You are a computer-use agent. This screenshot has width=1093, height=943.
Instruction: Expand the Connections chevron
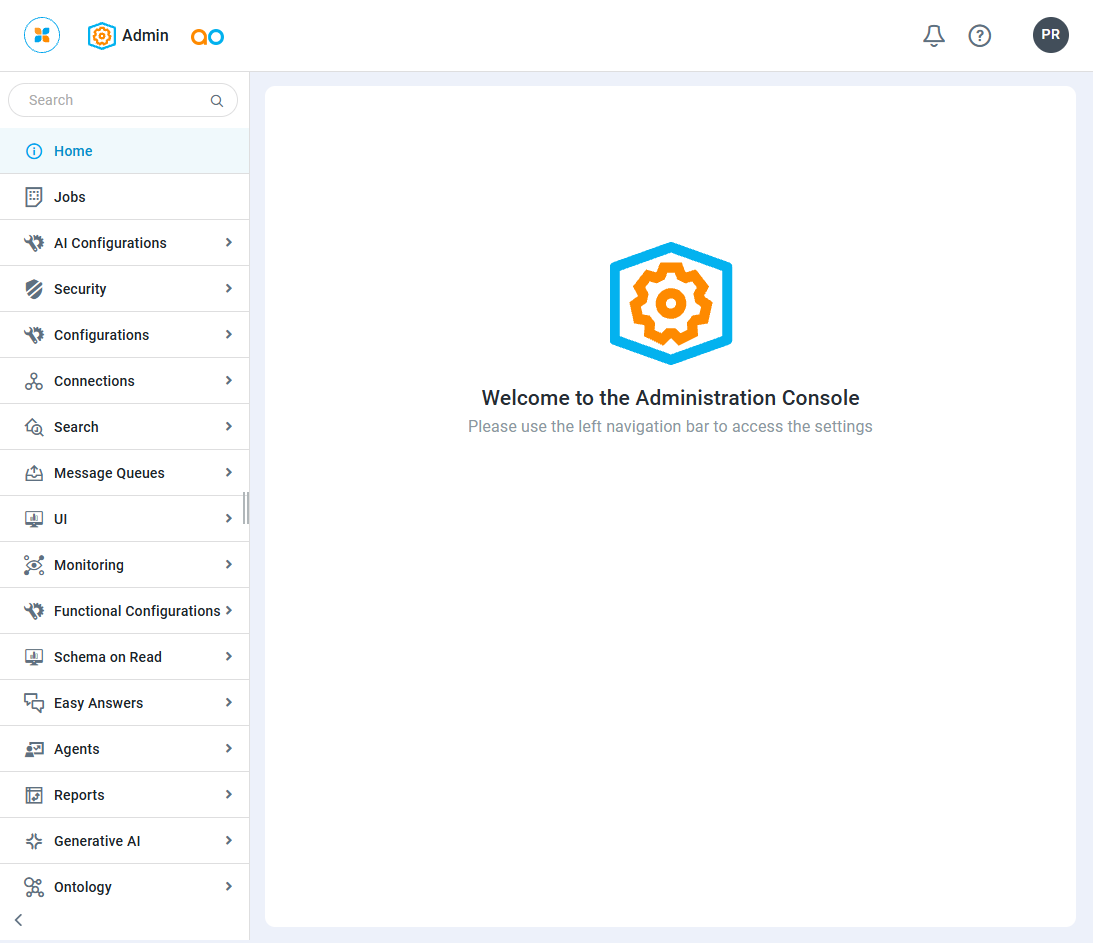[x=229, y=381]
